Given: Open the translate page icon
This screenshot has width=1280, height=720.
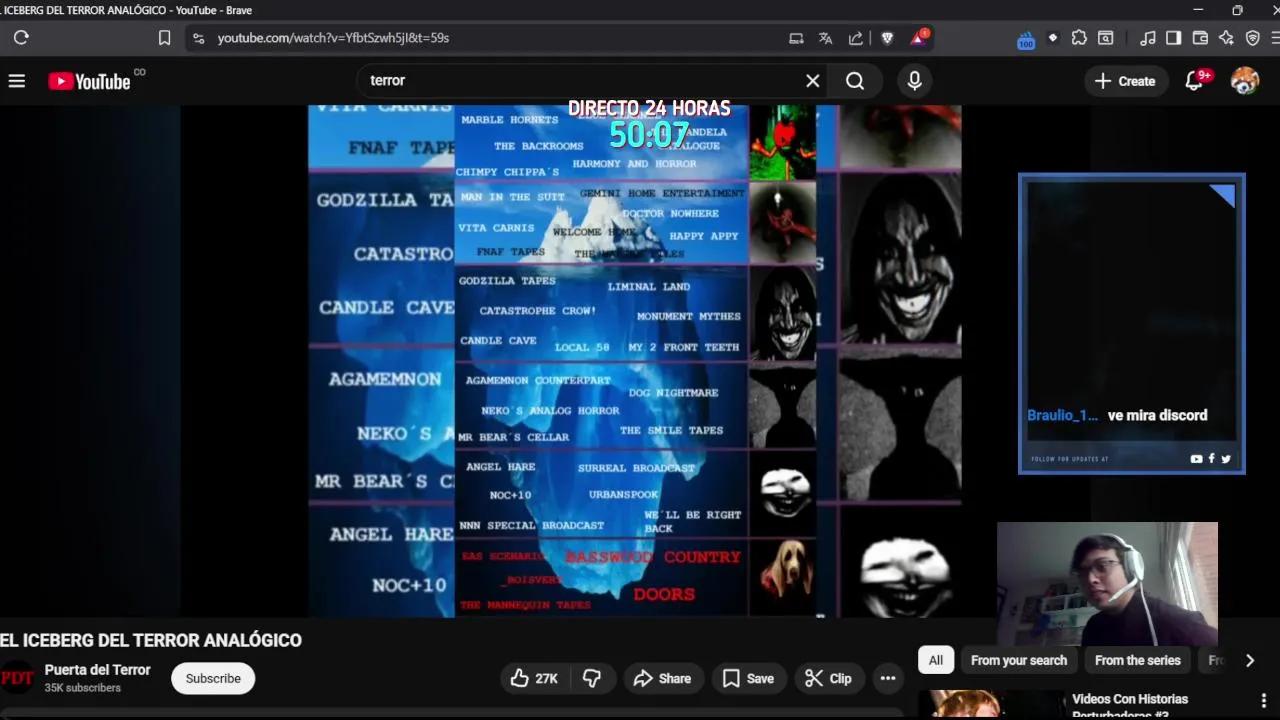Looking at the screenshot, I should (x=825, y=38).
